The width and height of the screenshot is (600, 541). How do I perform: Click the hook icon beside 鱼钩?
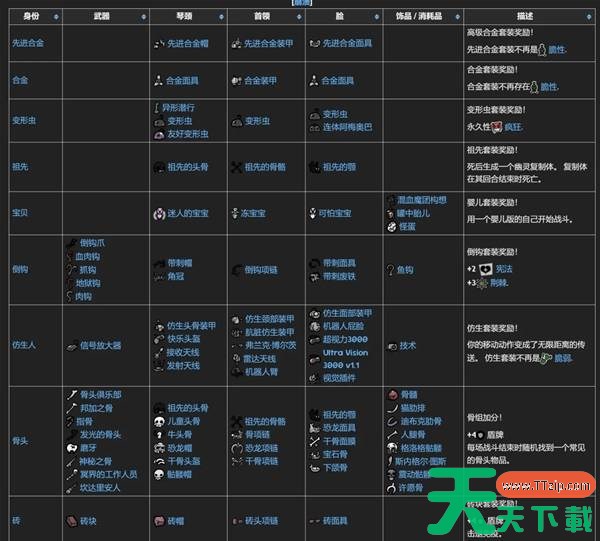coord(390,270)
